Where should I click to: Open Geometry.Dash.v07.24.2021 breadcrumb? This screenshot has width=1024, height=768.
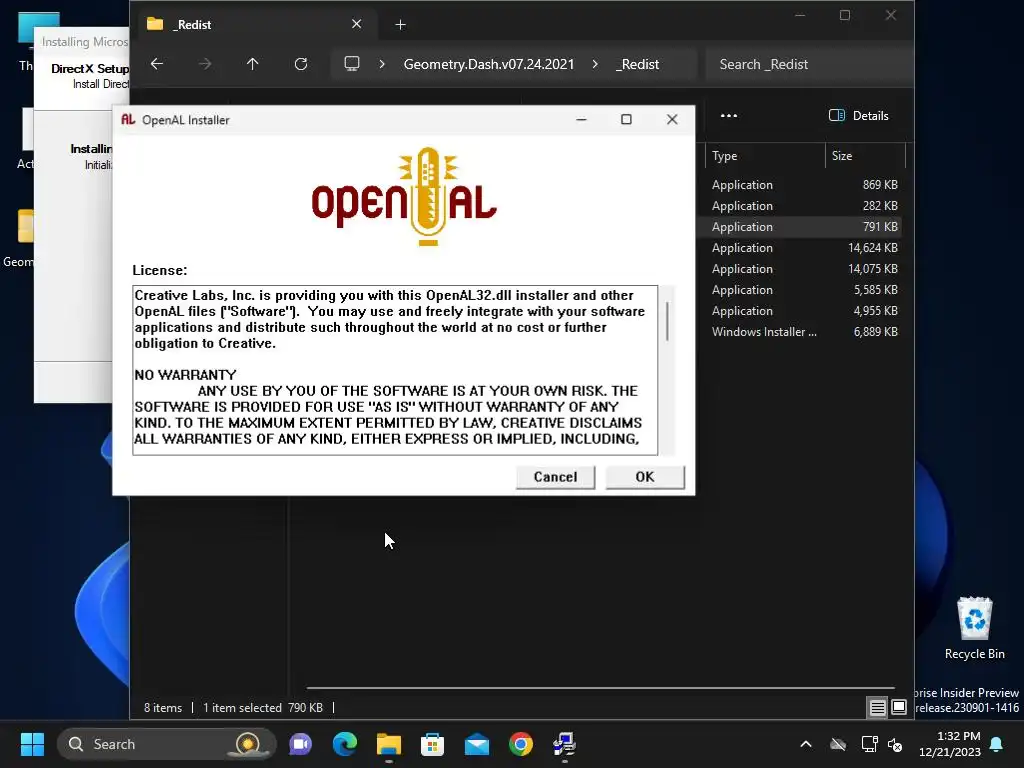[x=488, y=64]
